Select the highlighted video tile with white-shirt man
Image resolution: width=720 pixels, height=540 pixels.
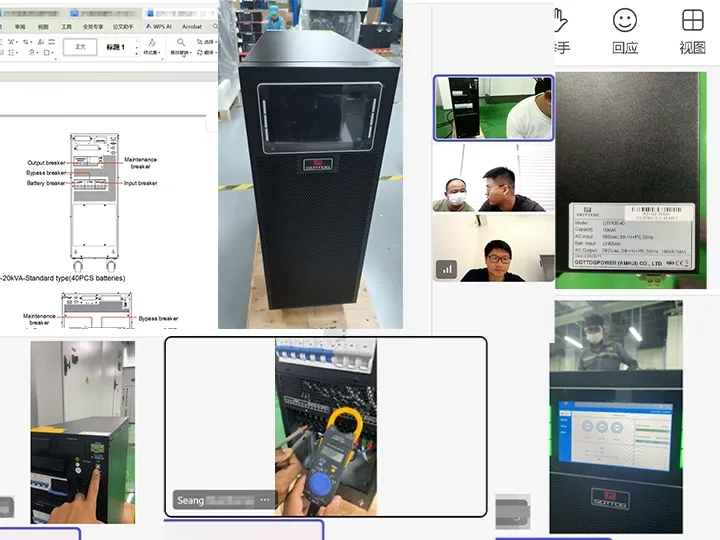click(494, 108)
